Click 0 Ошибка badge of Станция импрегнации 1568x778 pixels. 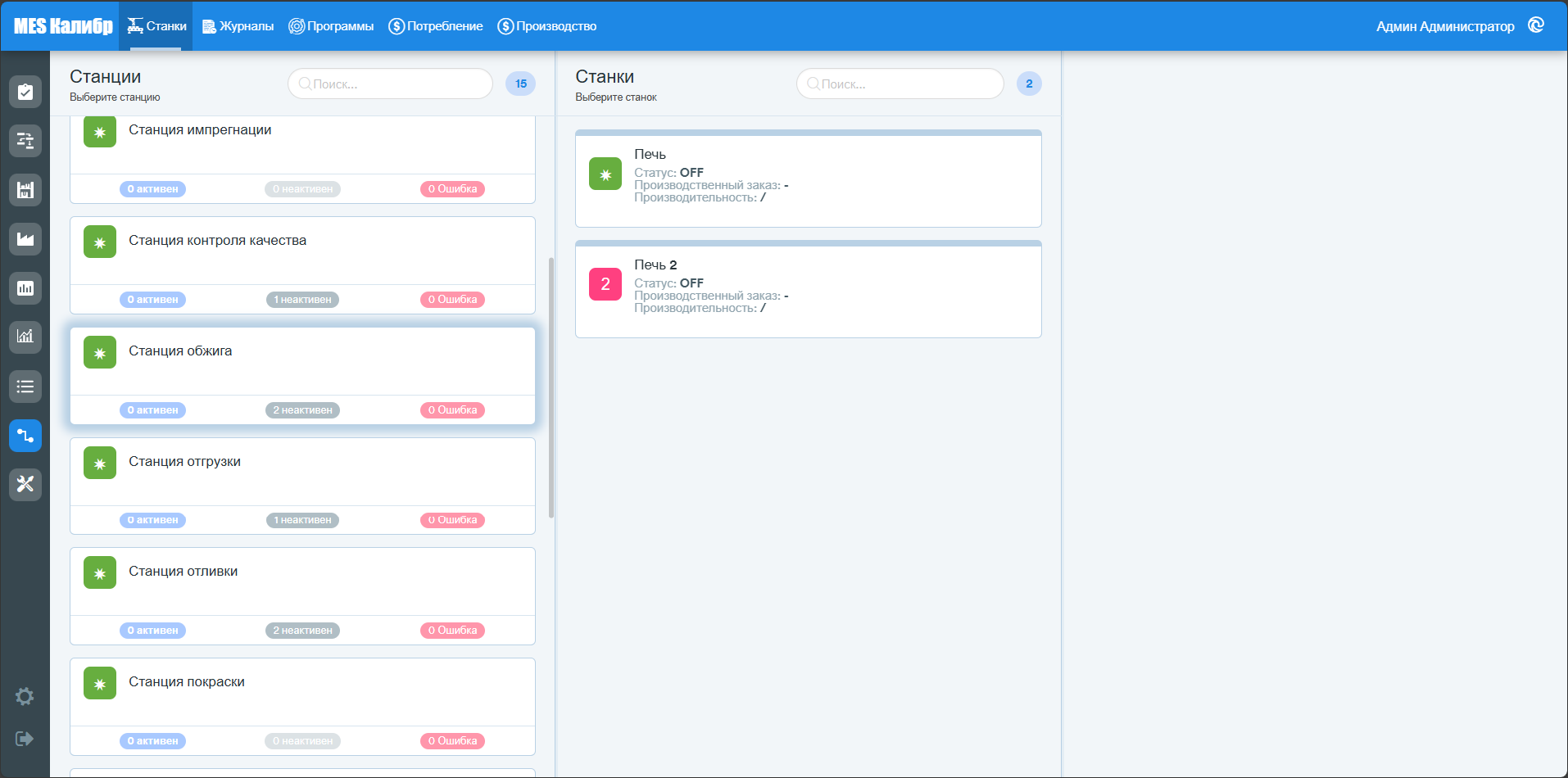click(452, 189)
